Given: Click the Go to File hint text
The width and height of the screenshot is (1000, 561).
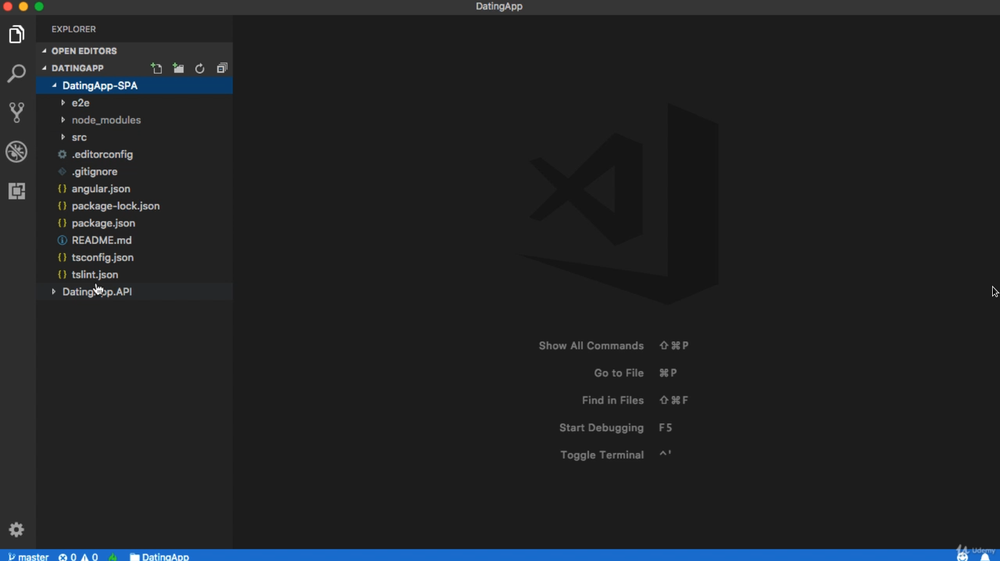Looking at the screenshot, I should click(x=619, y=373).
